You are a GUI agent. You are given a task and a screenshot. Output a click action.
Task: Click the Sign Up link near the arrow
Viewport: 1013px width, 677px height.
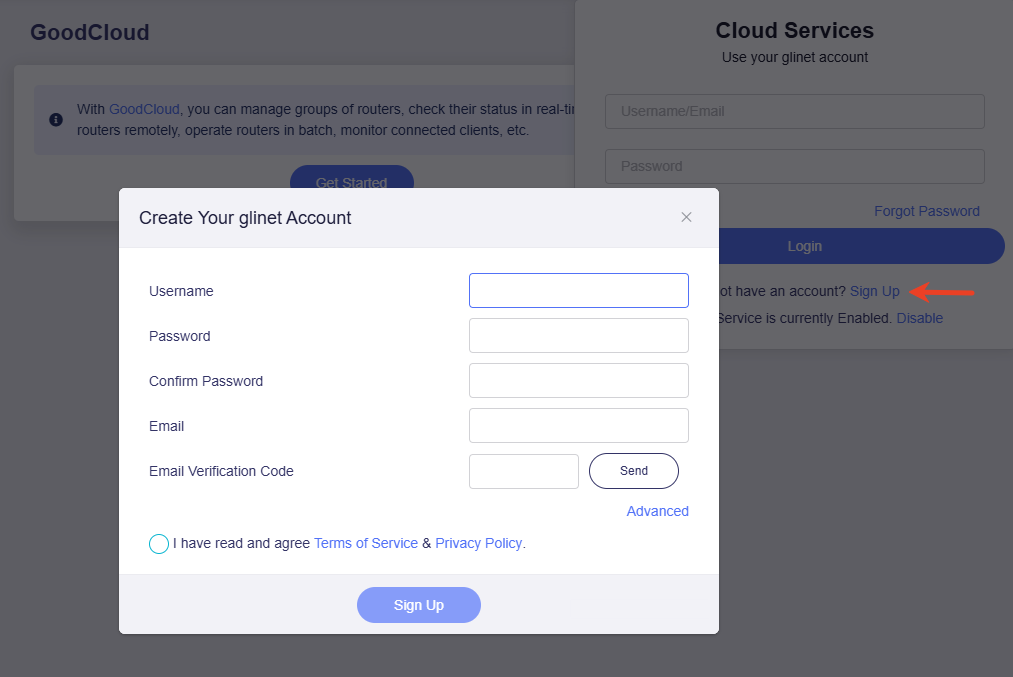pos(874,291)
